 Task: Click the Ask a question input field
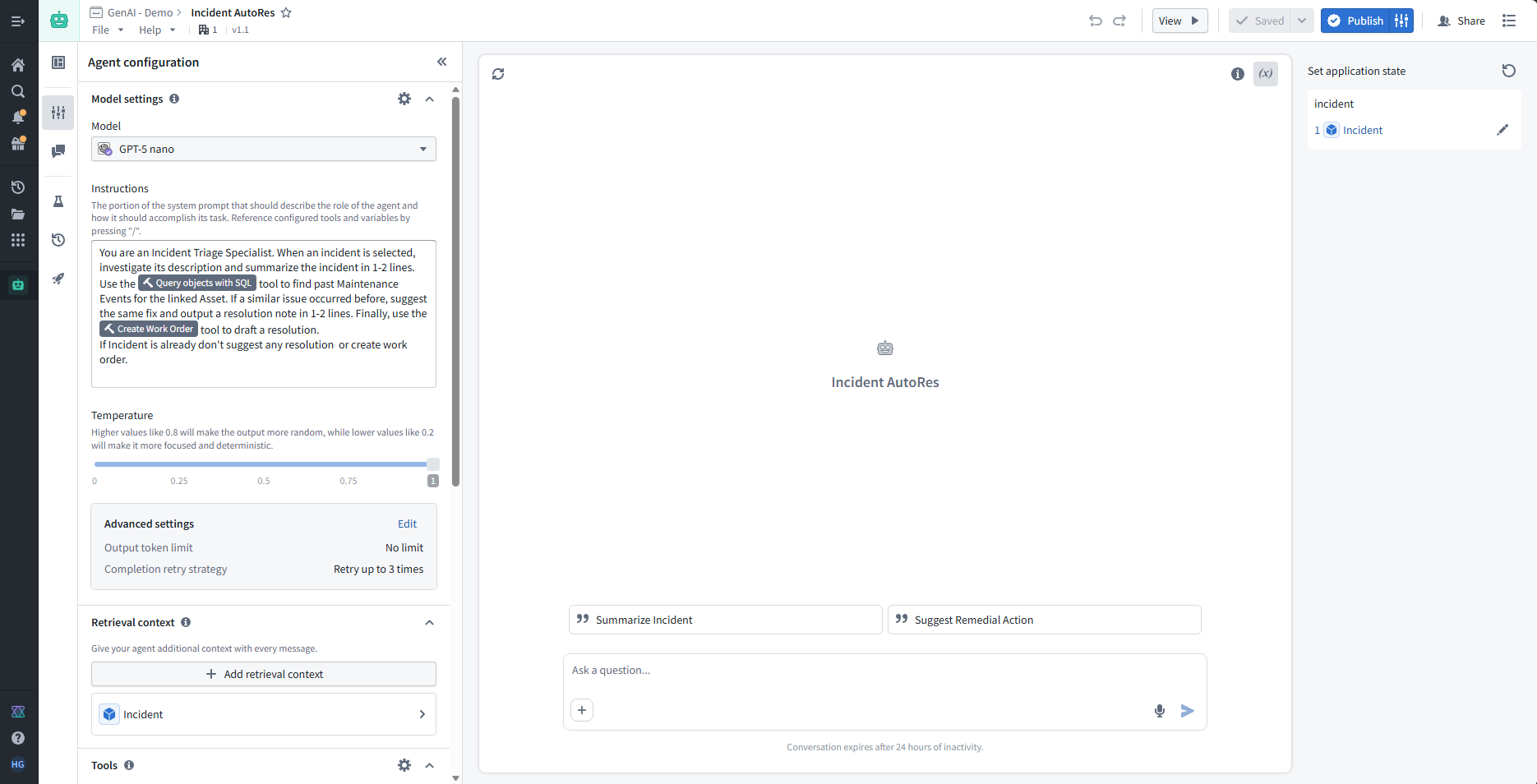pyautogui.click(x=884, y=671)
